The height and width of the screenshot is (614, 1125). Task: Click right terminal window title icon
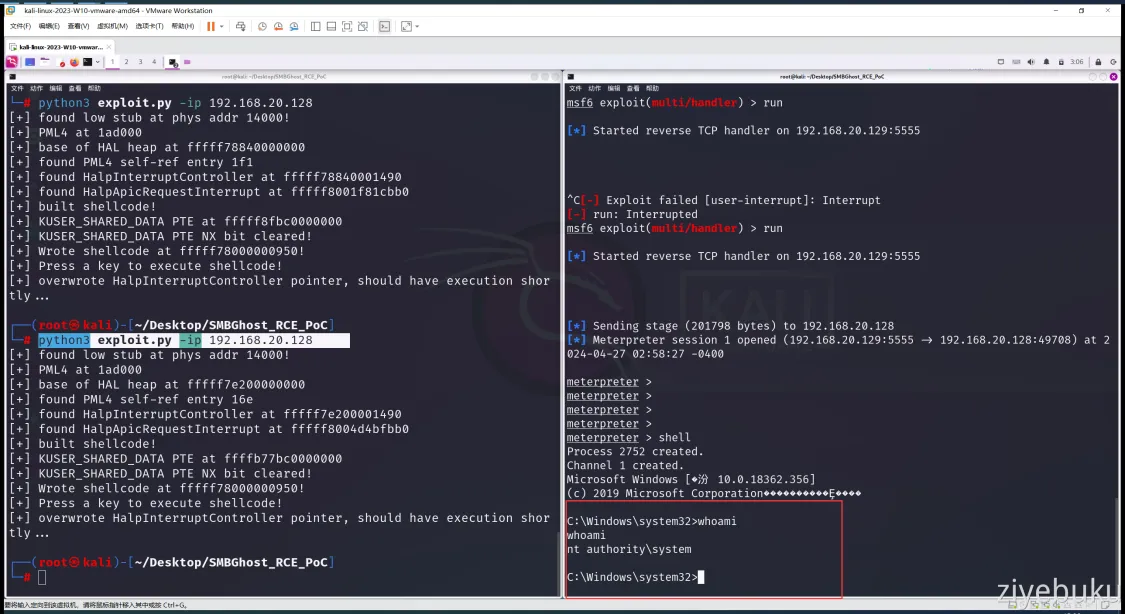pos(571,77)
